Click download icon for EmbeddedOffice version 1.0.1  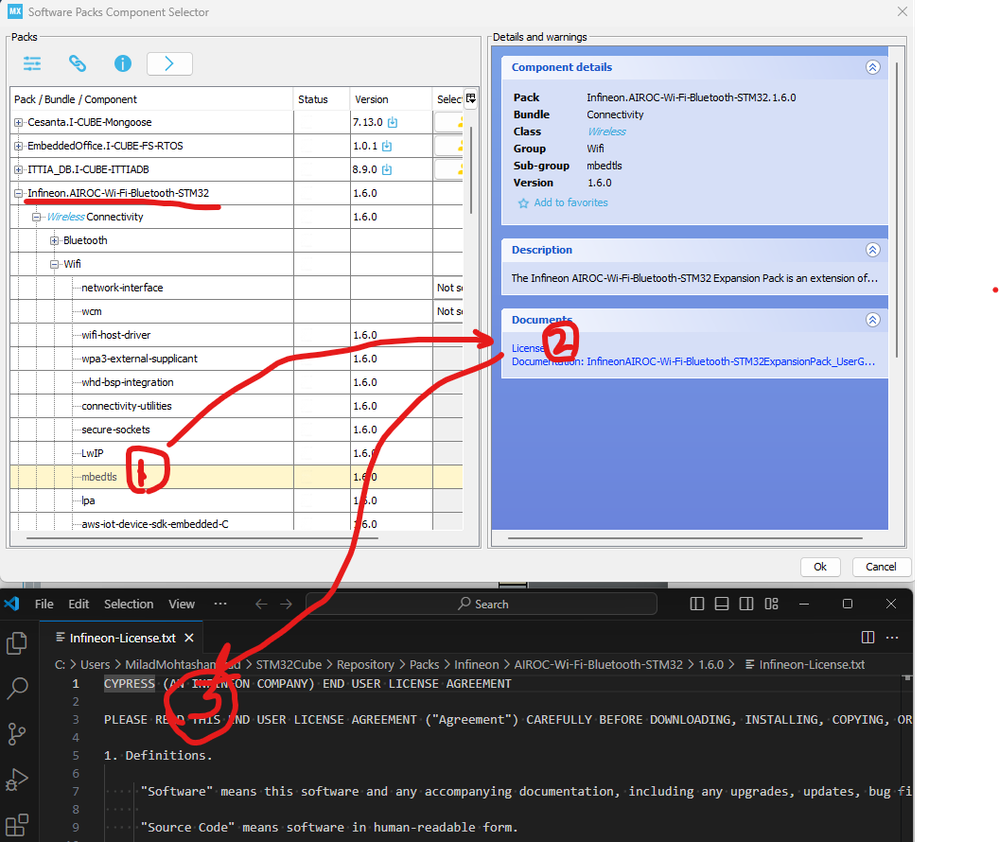[387, 146]
